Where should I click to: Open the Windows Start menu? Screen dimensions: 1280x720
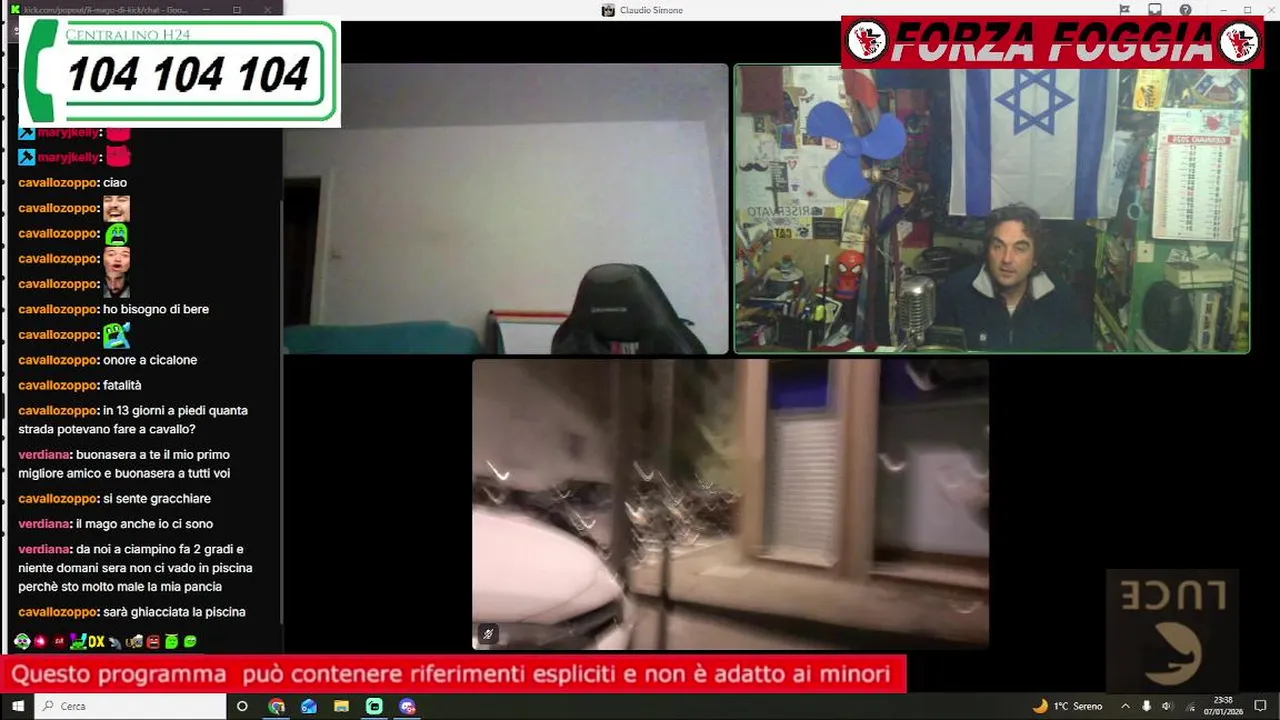[17, 706]
